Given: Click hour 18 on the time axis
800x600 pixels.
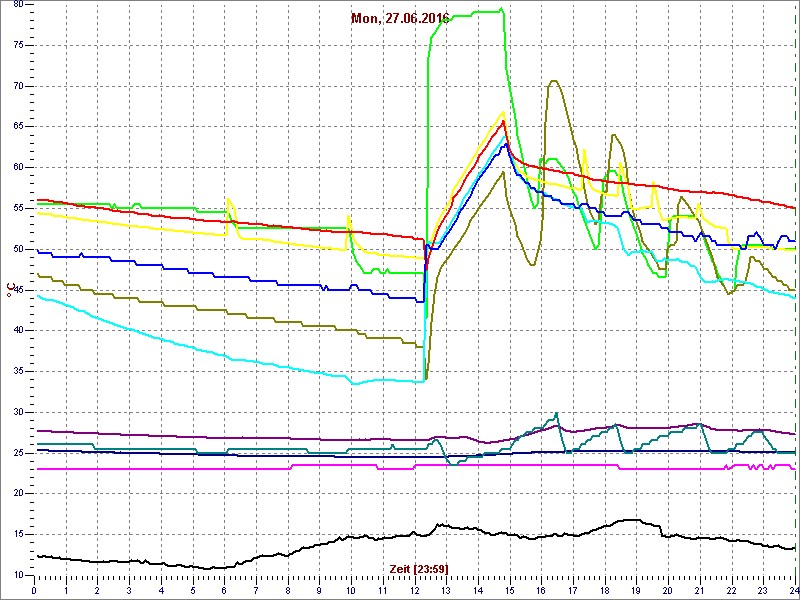Looking at the screenshot, I should click(605, 590).
